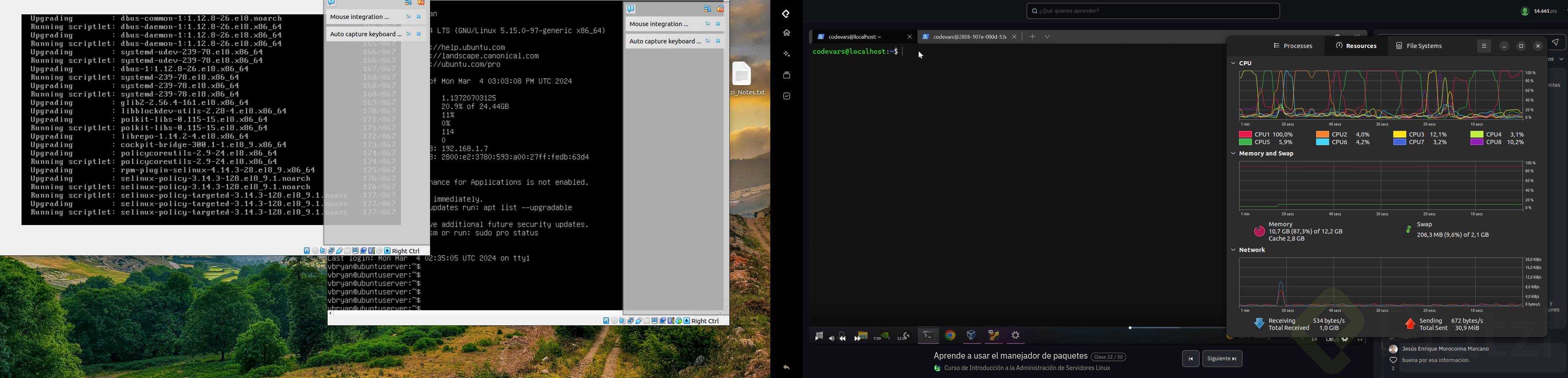Open the Curso de Introducción course link

coord(1027,368)
